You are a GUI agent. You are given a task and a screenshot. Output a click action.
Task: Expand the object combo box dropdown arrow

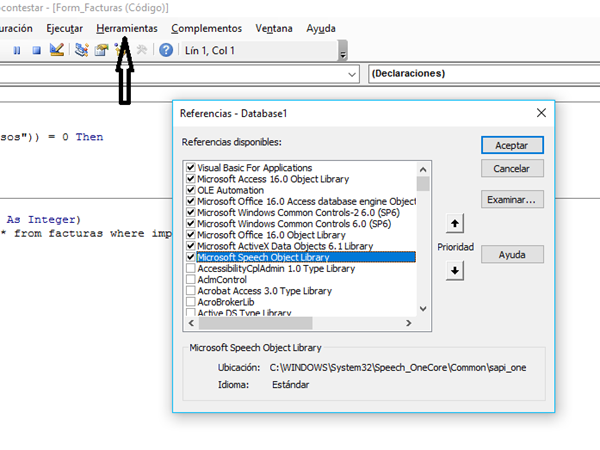coord(352,74)
